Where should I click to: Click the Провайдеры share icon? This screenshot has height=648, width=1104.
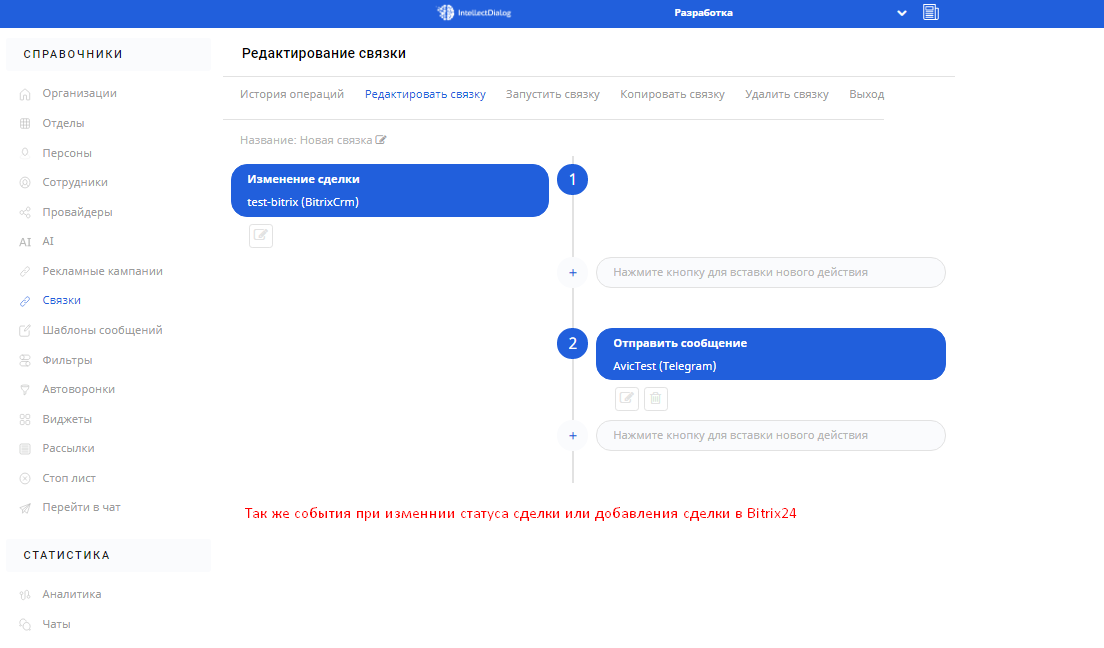pyautogui.click(x=25, y=212)
